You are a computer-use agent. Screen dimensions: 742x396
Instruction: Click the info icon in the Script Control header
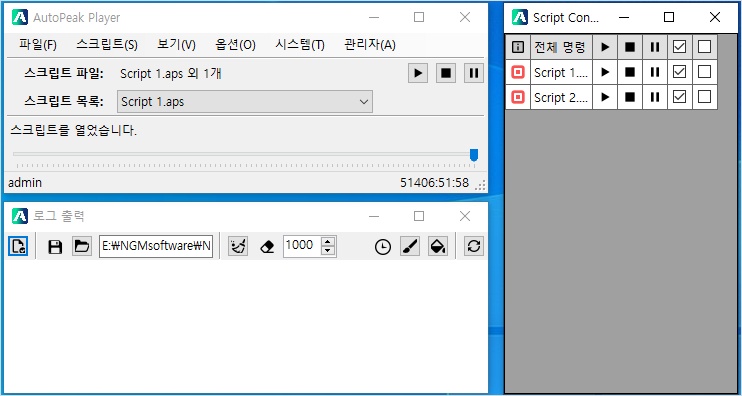point(518,47)
